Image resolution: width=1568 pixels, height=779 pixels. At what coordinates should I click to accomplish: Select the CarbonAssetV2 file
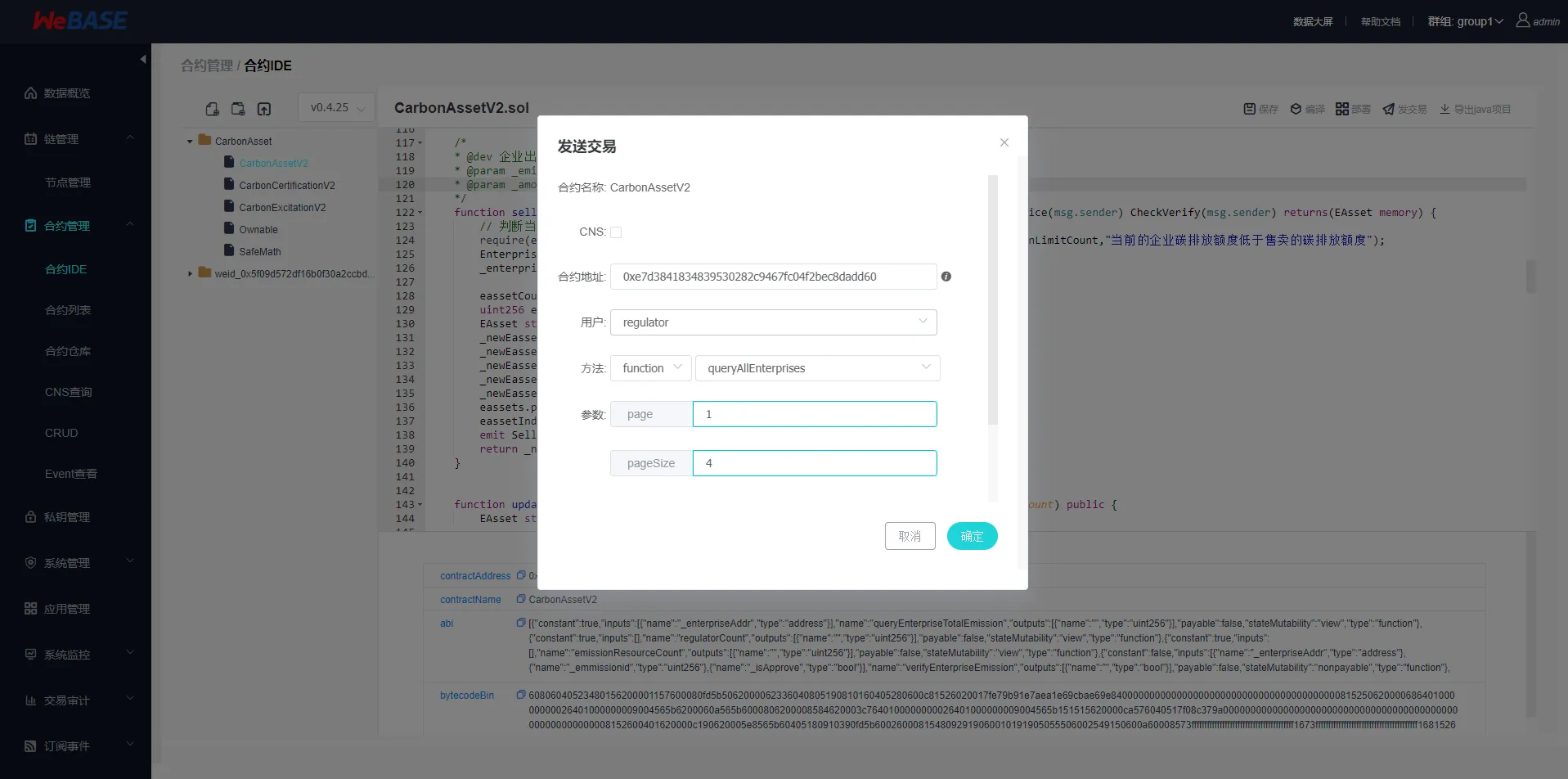[x=273, y=164]
